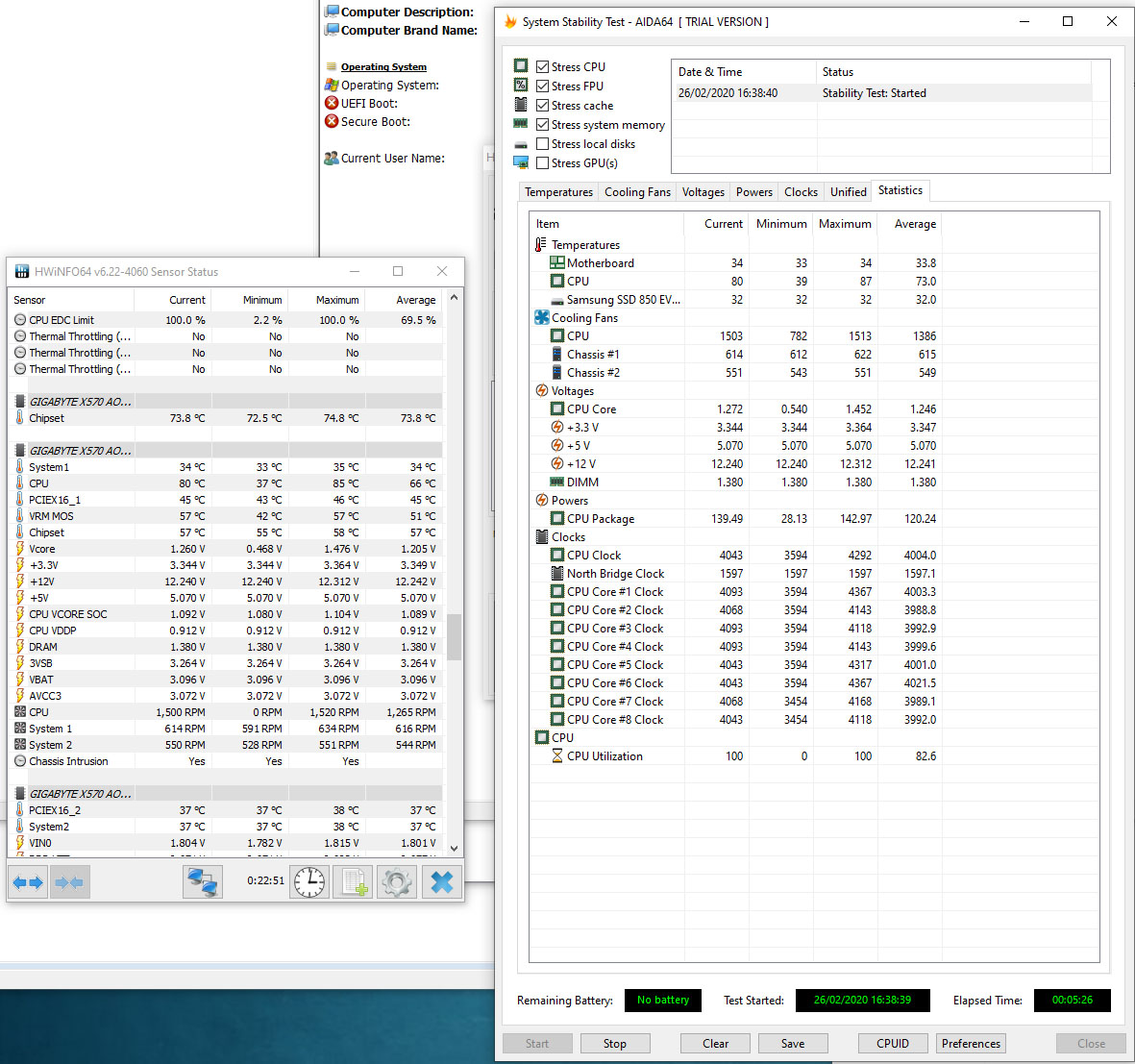The width and height of the screenshot is (1135, 1064).
Task: Uncheck the Stress cache option
Action: (x=542, y=106)
